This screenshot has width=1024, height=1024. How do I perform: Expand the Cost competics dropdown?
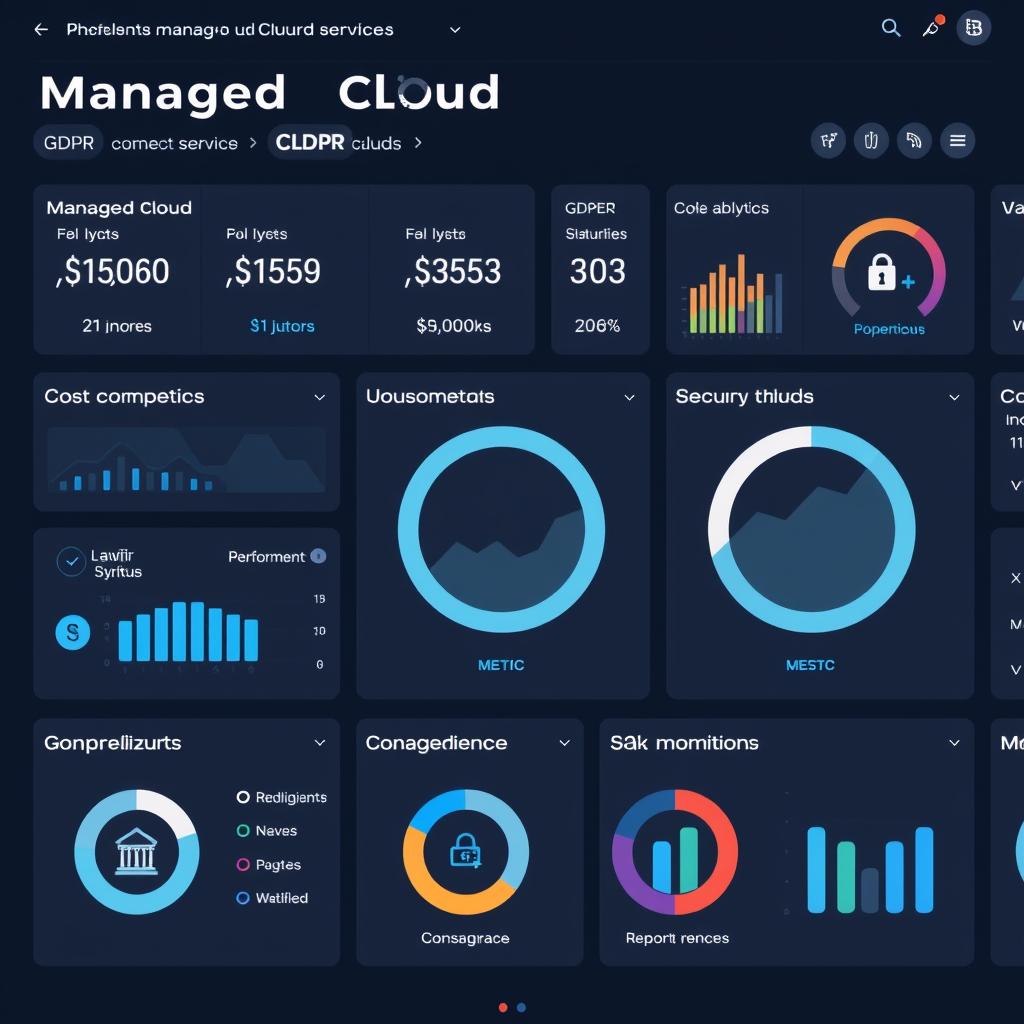tap(320, 397)
